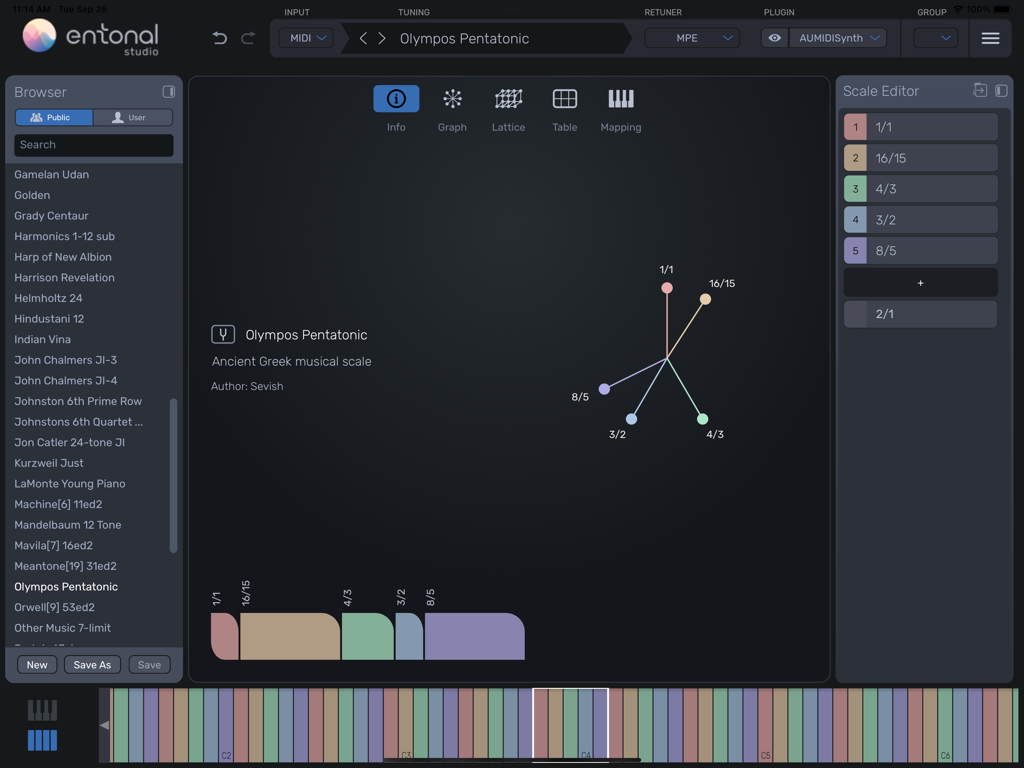The width and height of the screenshot is (1024, 768).
Task: Enable the Public scales filter
Action: tap(53, 117)
